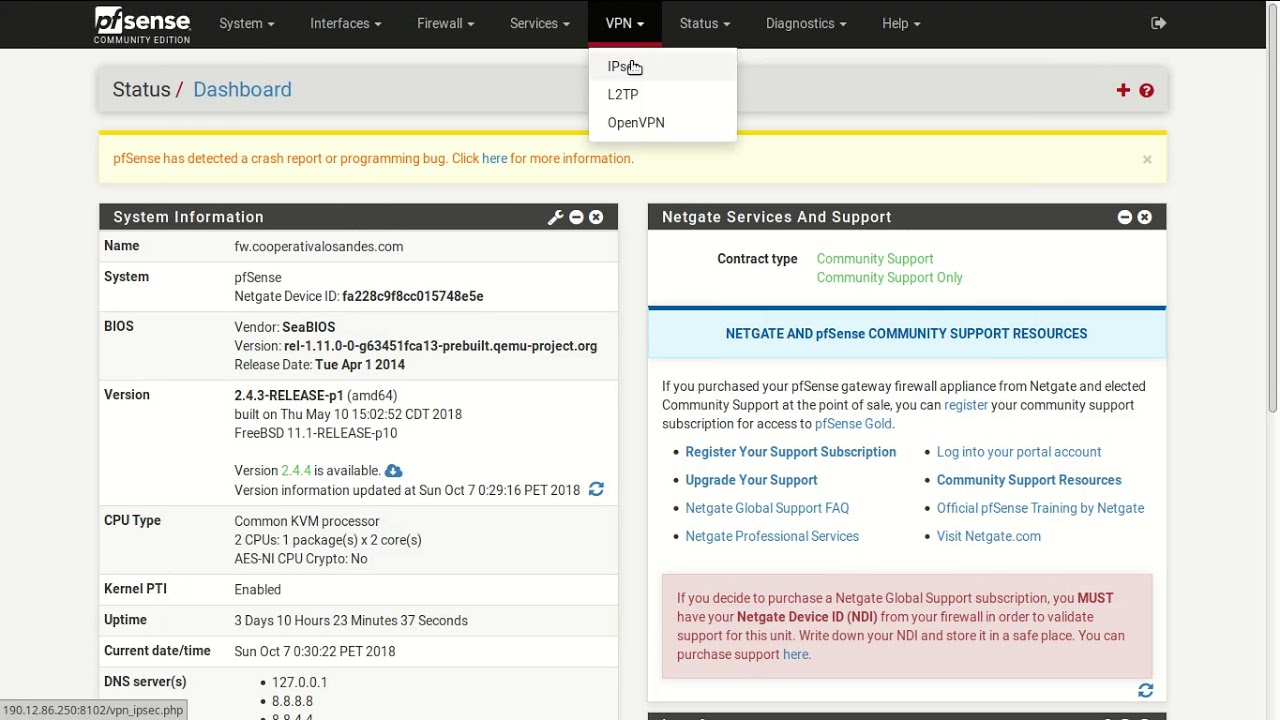Viewport: 1280px width, 720px height.
Task: Click the update download cloud icon
Action: [393, 471]
